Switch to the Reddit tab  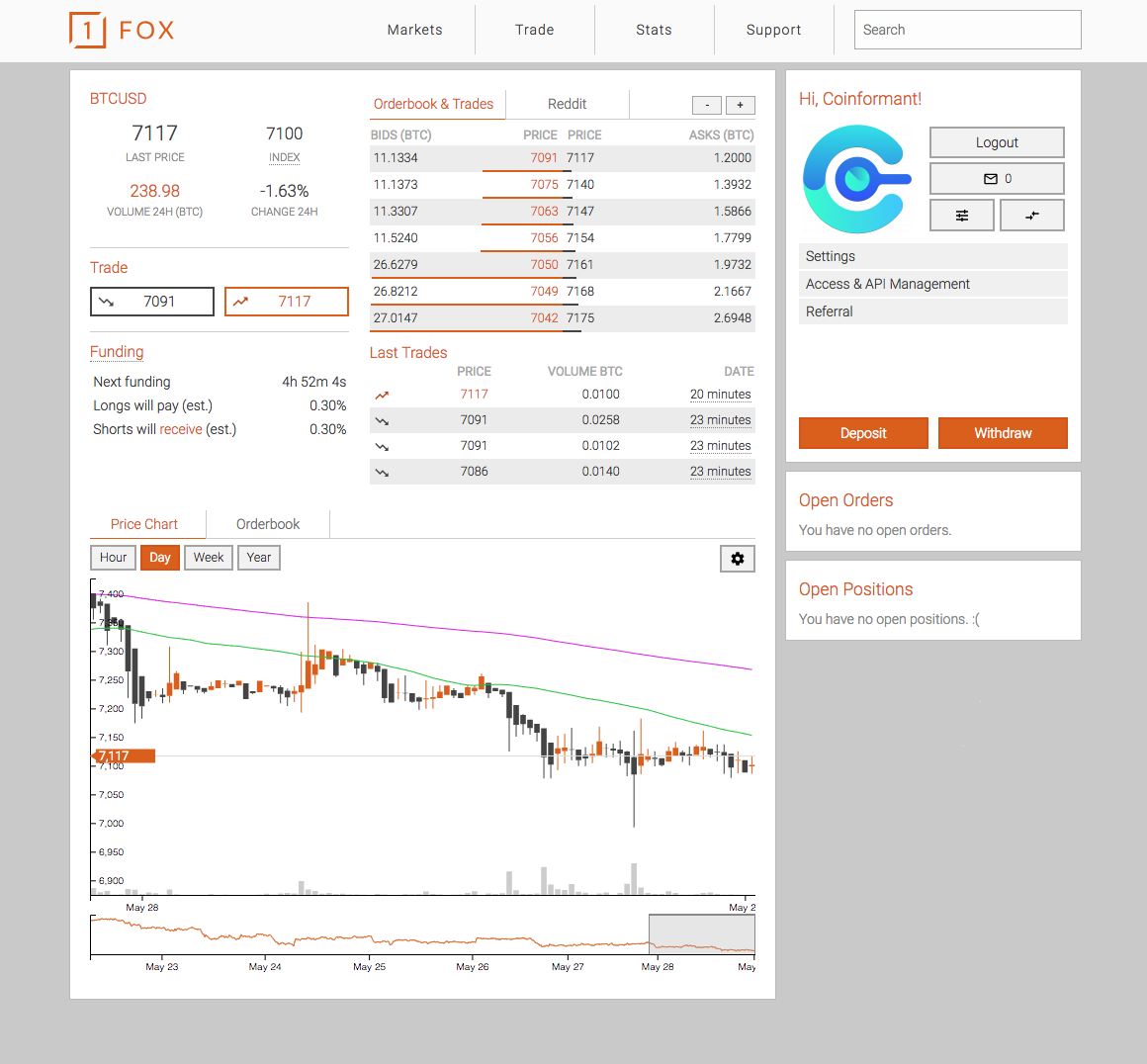567,104
